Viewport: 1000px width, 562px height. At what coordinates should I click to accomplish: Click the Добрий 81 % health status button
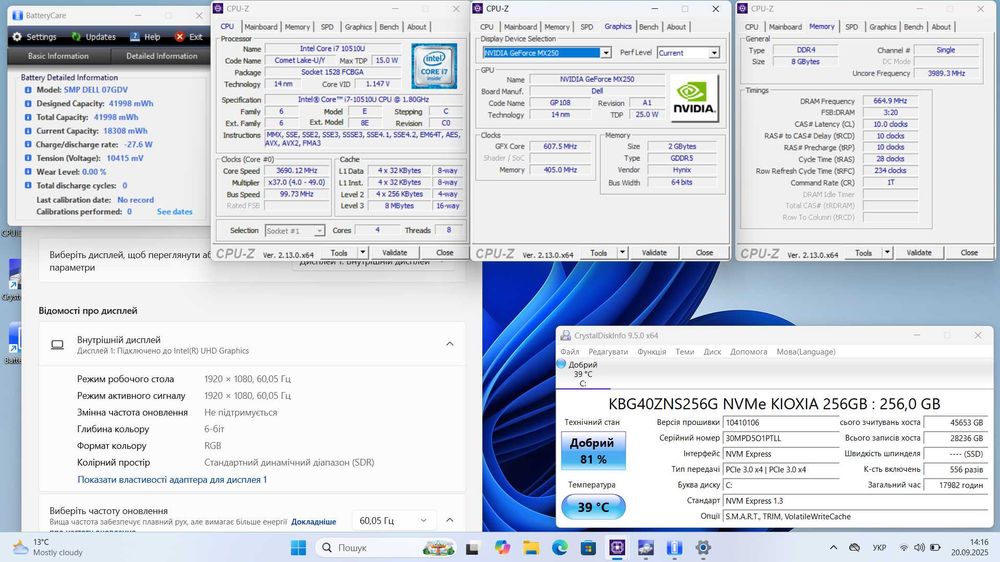593,450
